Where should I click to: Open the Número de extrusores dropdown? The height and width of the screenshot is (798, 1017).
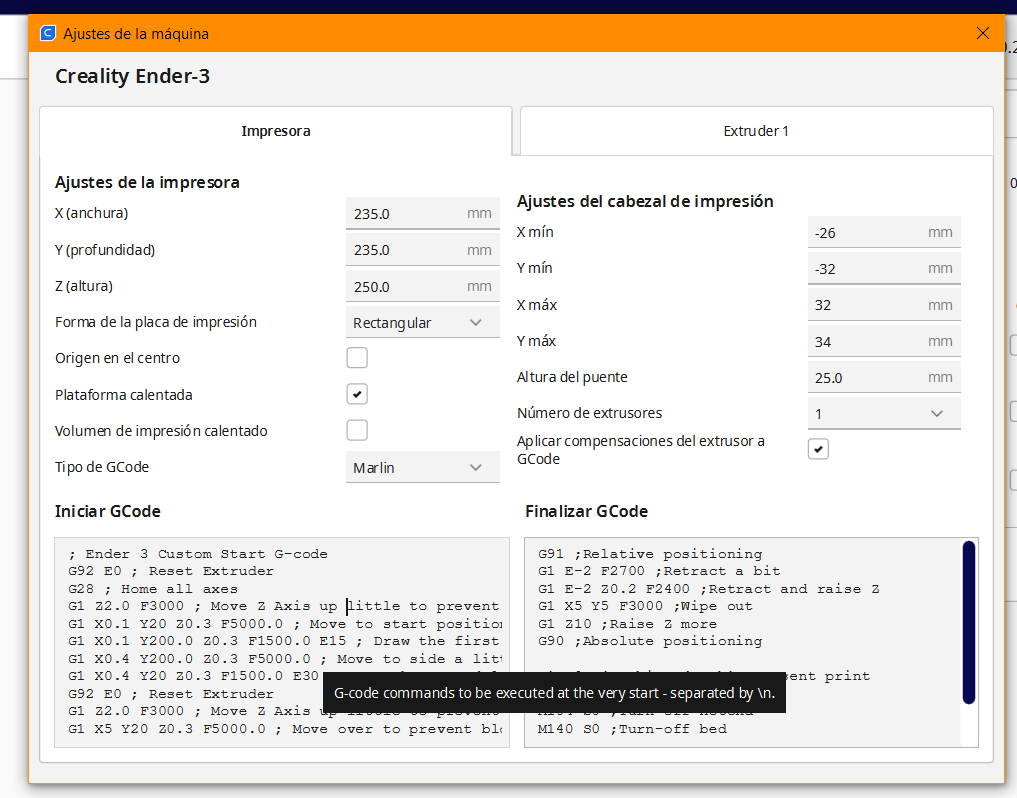[x=884, y=413]
